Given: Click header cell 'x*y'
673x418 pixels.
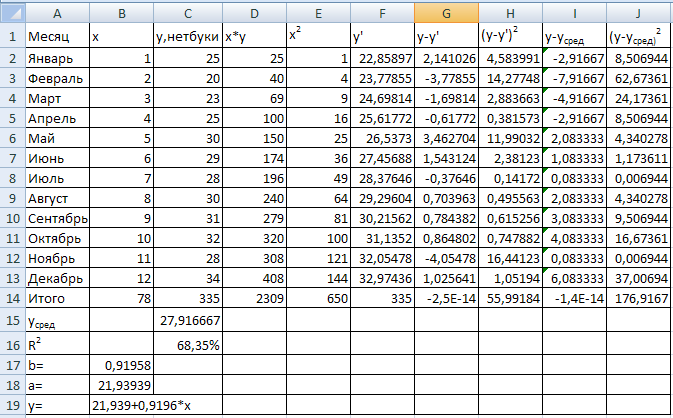Looking at the screenshot, I should pos(255,36).
